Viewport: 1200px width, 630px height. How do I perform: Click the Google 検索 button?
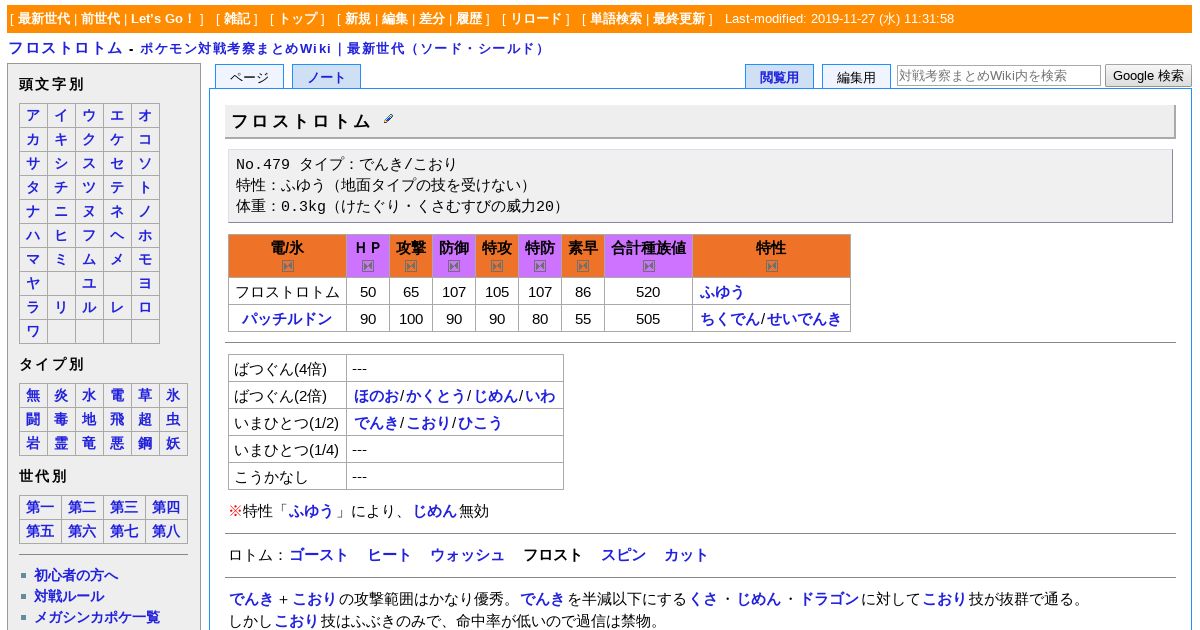click(1148, 76)
